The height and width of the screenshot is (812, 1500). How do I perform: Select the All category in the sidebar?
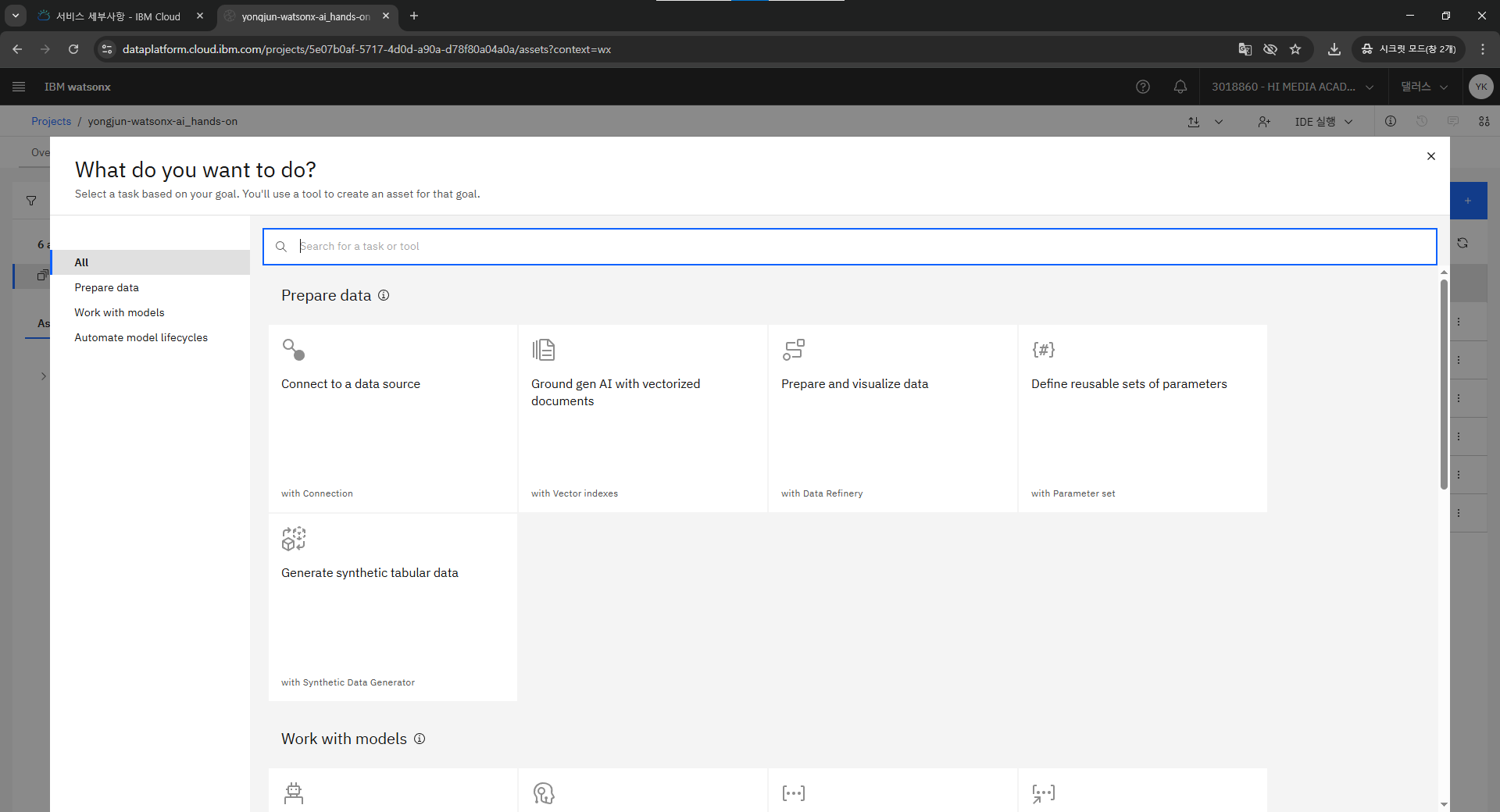pos(151,262)
